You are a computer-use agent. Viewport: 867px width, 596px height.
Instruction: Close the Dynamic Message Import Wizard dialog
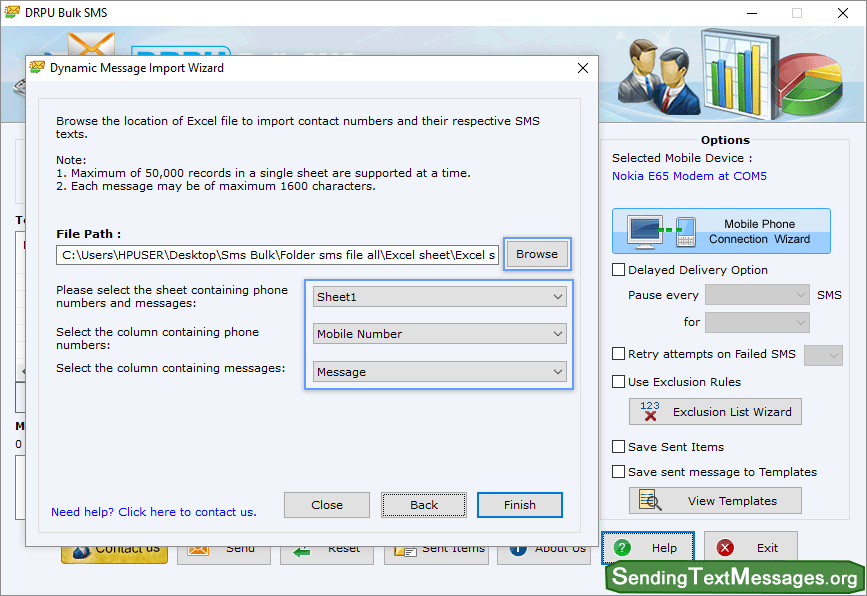[x=583, y=68]
